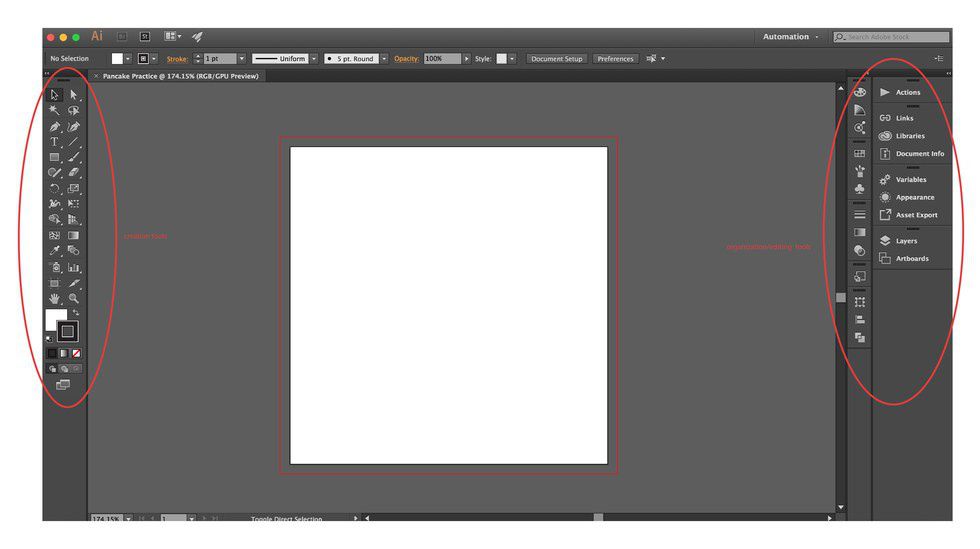This screenshot has height=549, width=980.
Task: Select the Hand tool
Action: [55, 299]
